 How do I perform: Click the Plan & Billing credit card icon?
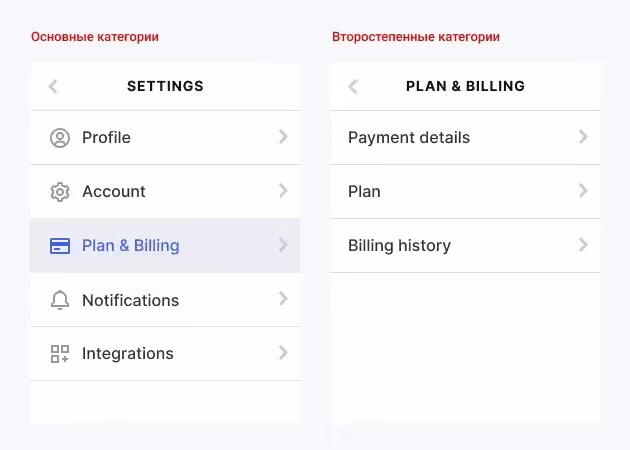point(60,246)
